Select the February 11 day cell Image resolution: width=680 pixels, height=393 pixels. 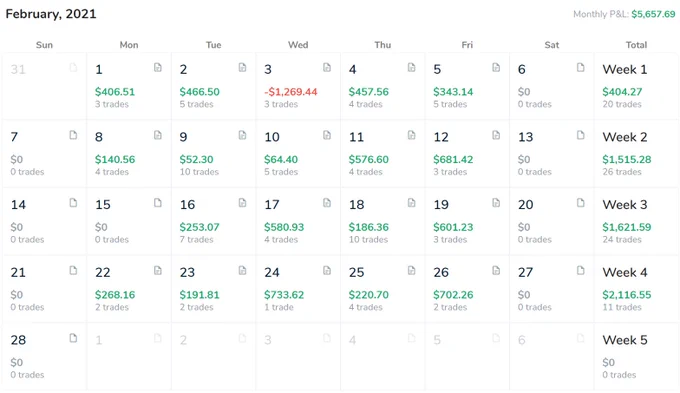pyautogui.click(x=382, y=154)
